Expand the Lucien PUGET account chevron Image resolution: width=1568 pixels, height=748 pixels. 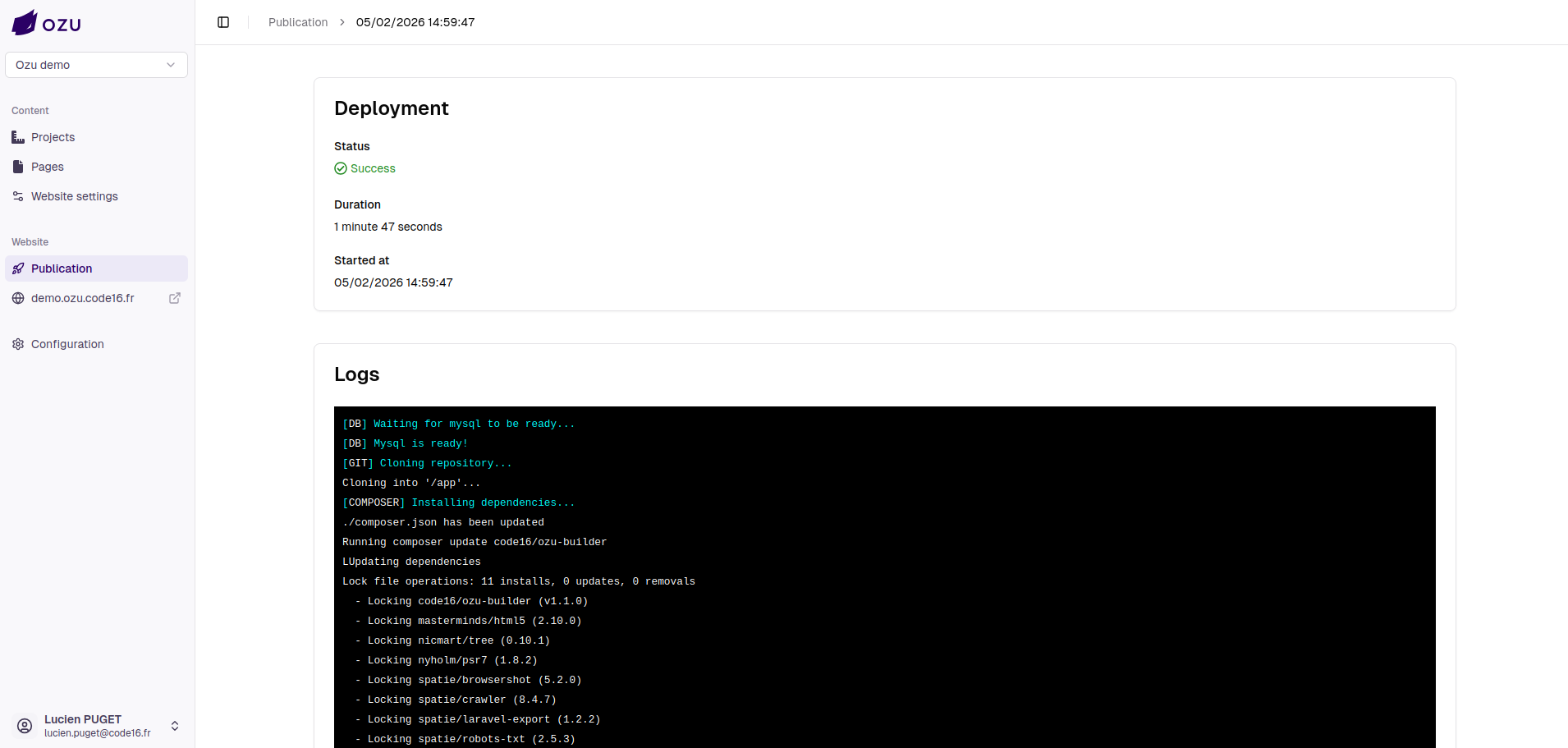175,726
